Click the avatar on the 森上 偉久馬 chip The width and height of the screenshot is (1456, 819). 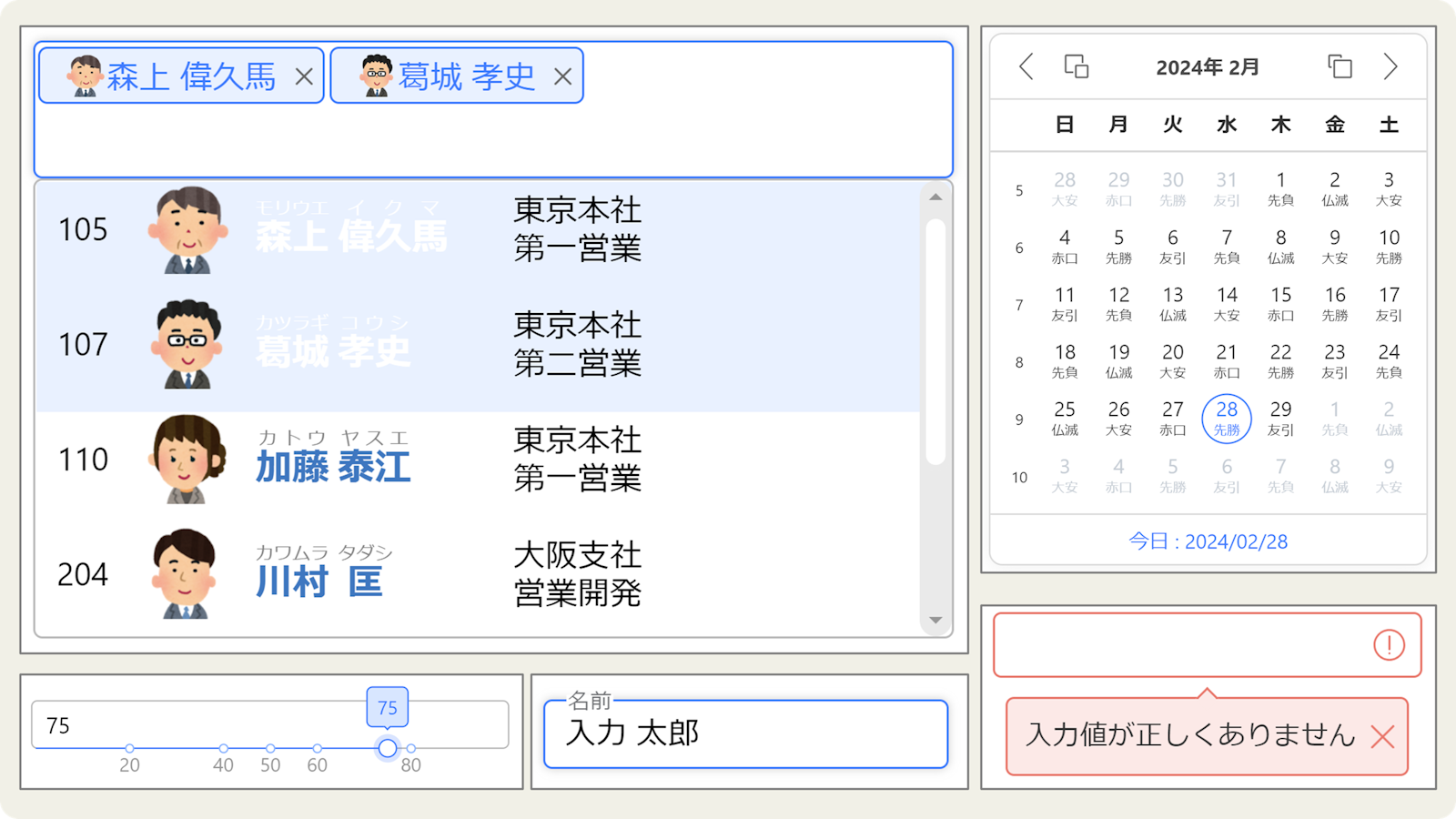pyautogui.click(x=86, y=76)
